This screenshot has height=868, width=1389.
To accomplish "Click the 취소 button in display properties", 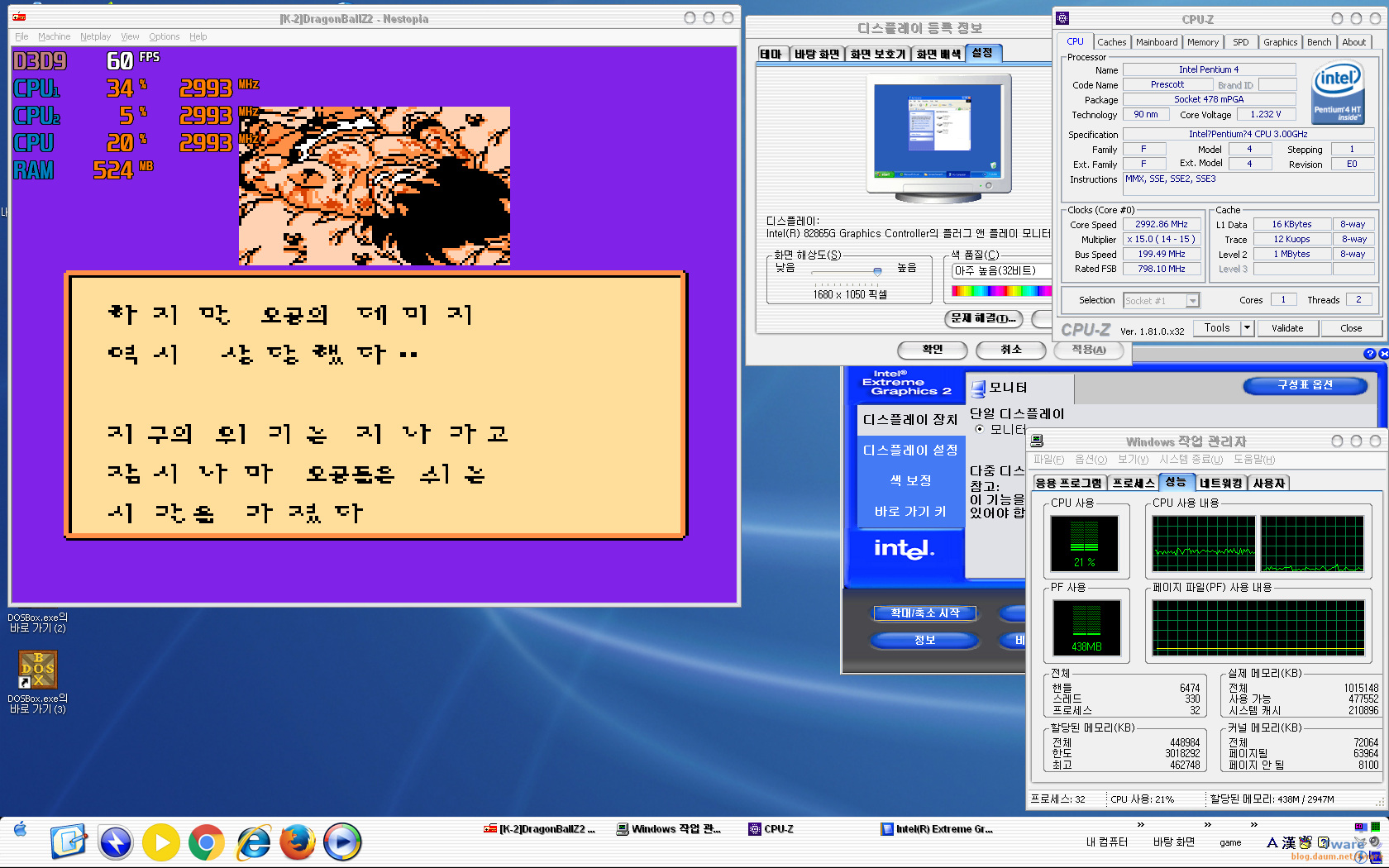I will pos(1011,350).
